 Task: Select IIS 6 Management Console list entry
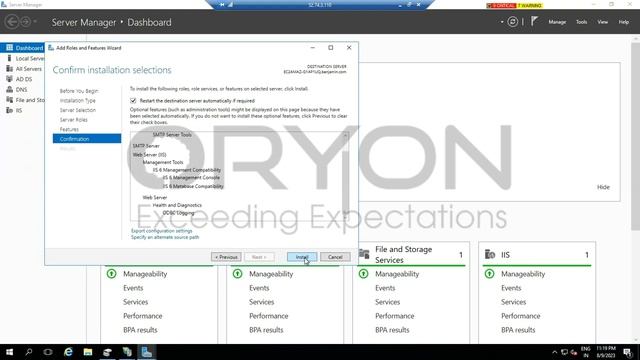pyautogui.click(x=191, y=178)
